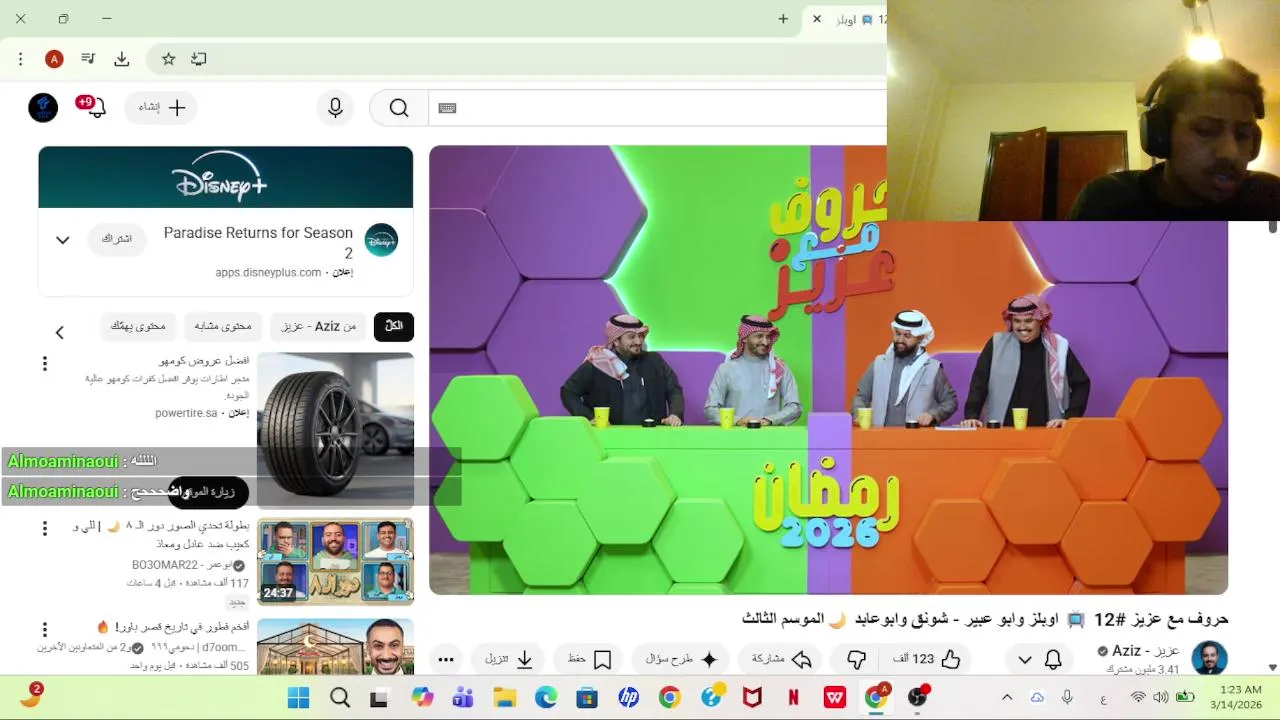1280x720 pixels.
Task: Open McAfee on the taskbar
Action: pos(752,698)
